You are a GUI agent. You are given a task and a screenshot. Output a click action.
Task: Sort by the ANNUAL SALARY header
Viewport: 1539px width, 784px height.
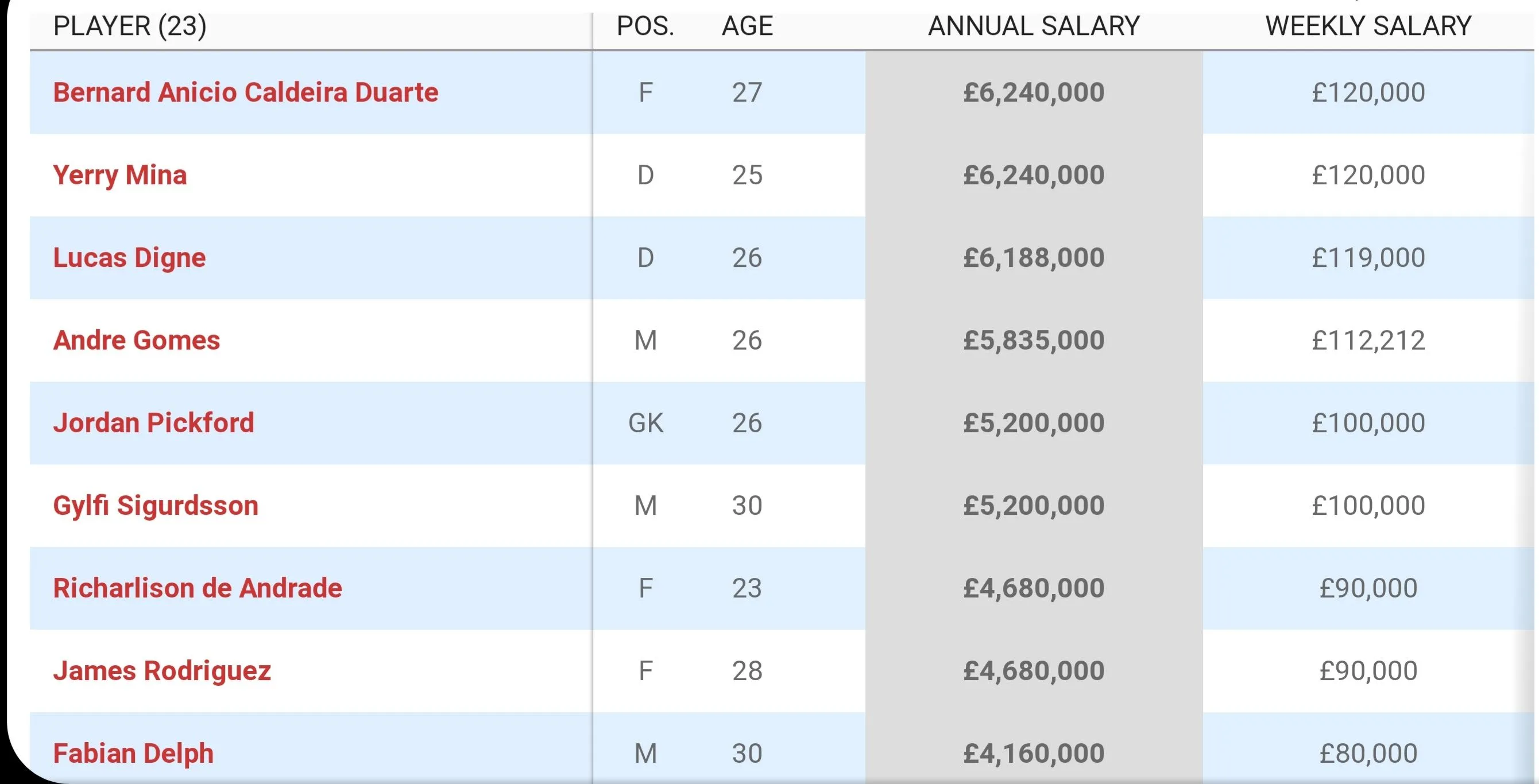[1034, 26]
